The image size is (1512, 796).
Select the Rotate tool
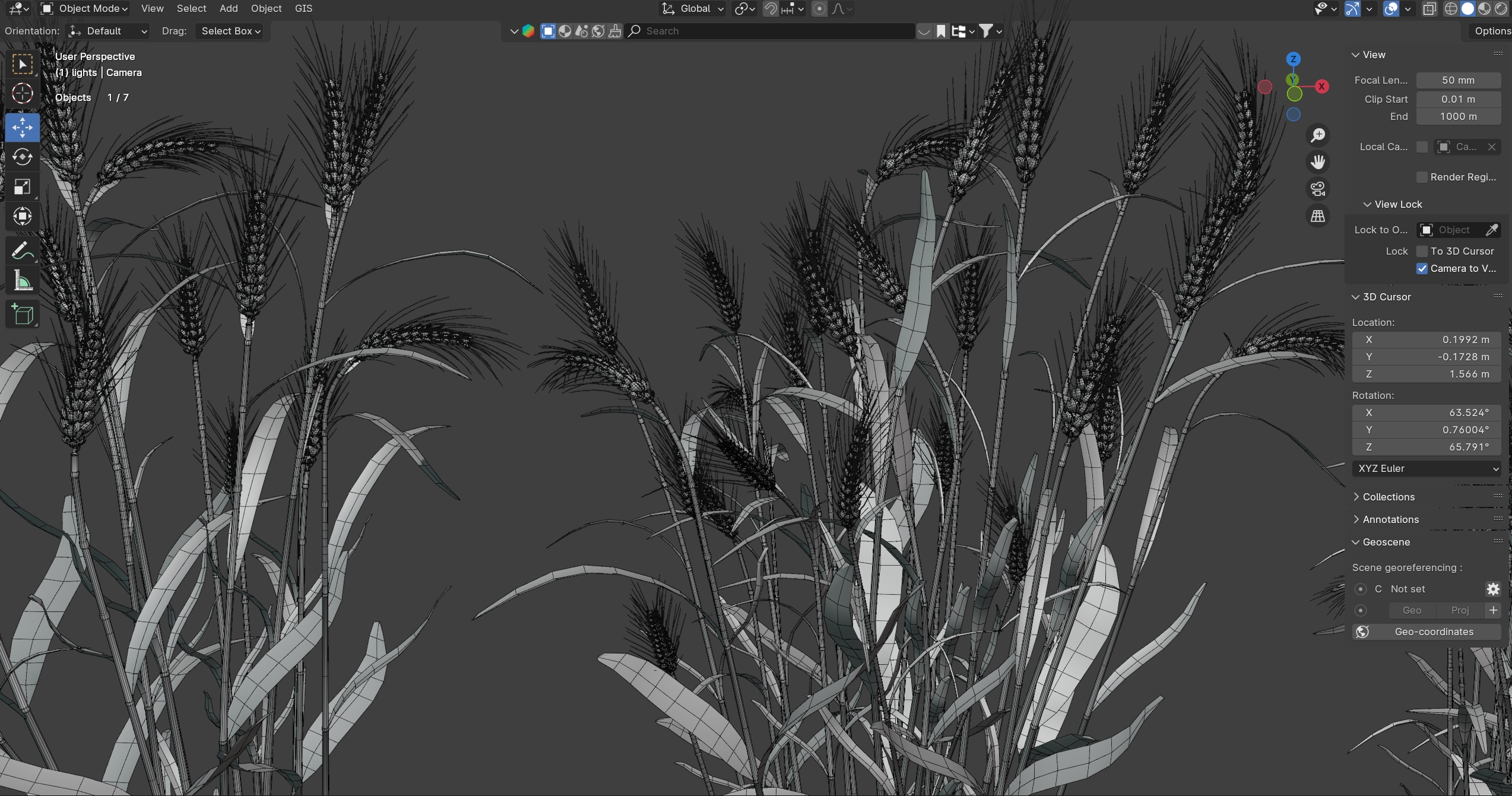23,157
